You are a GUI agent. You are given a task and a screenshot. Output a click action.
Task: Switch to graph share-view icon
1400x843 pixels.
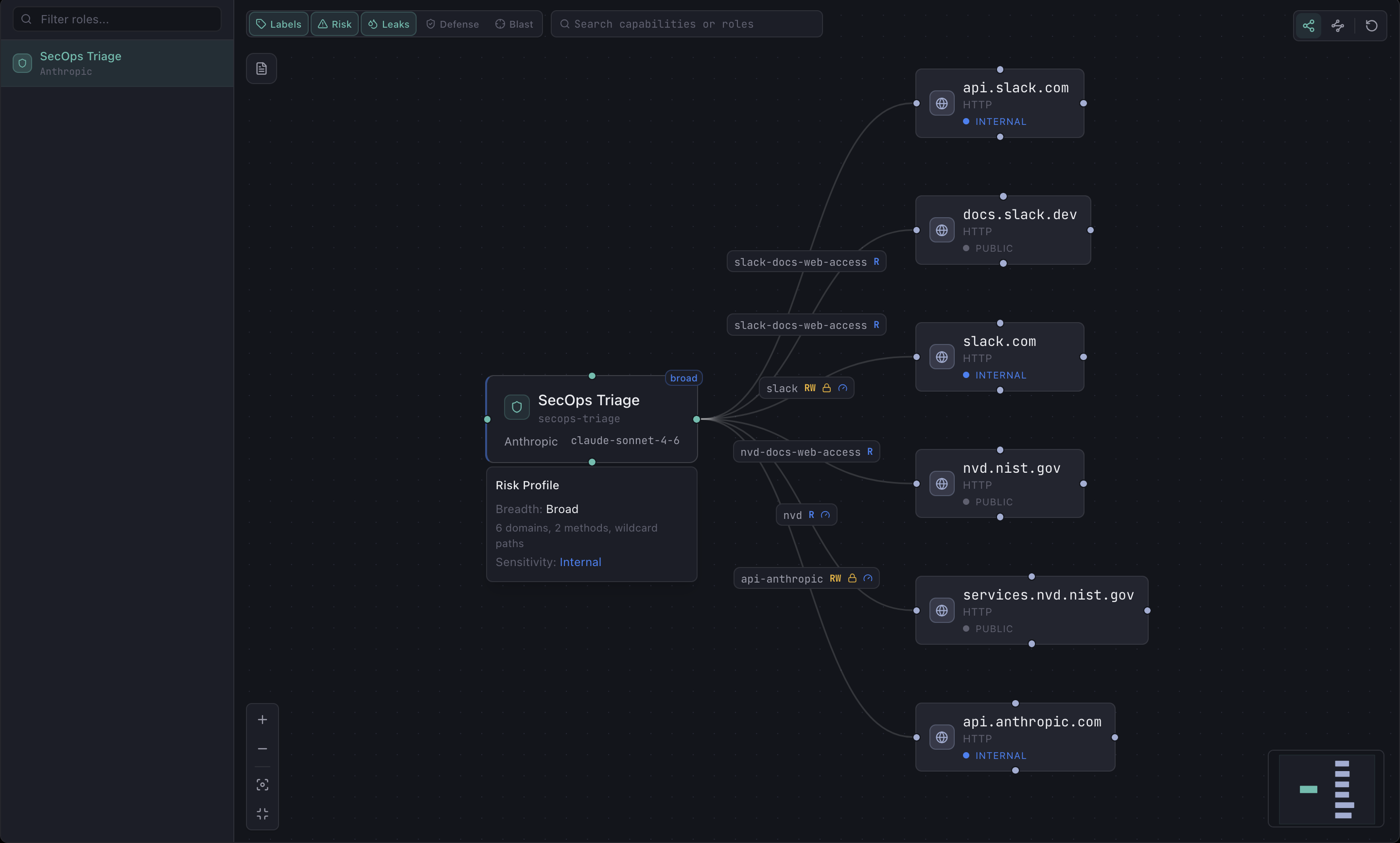(x=1309, y=26)
